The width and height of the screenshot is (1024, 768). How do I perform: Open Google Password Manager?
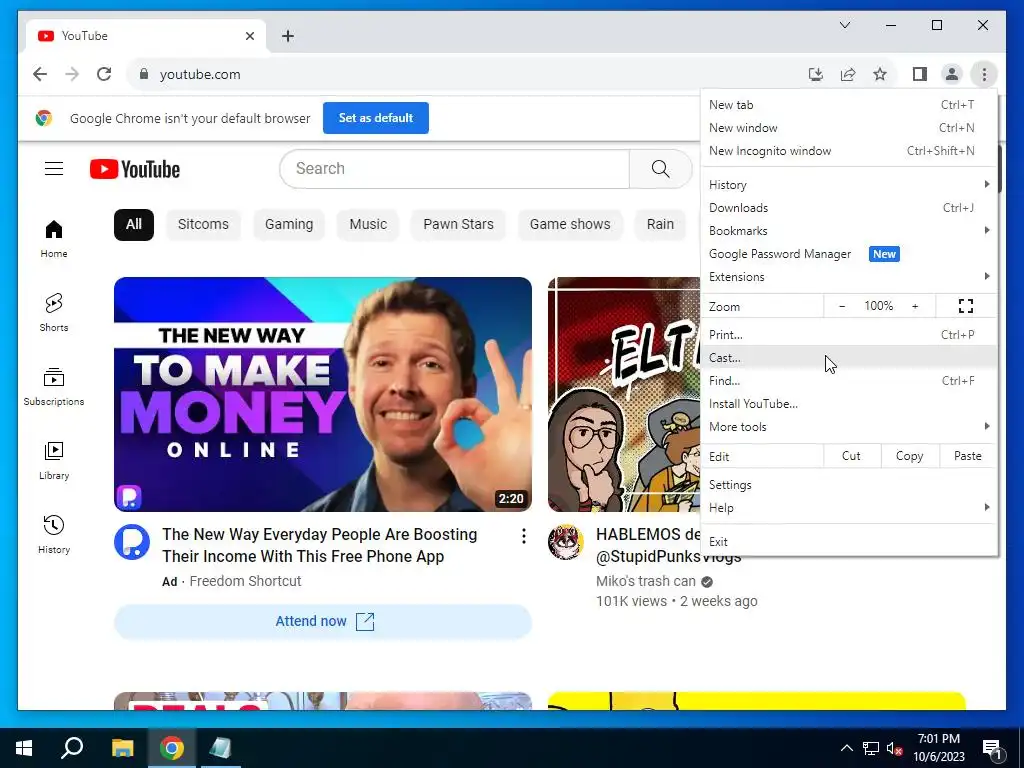tap(848, 253)
